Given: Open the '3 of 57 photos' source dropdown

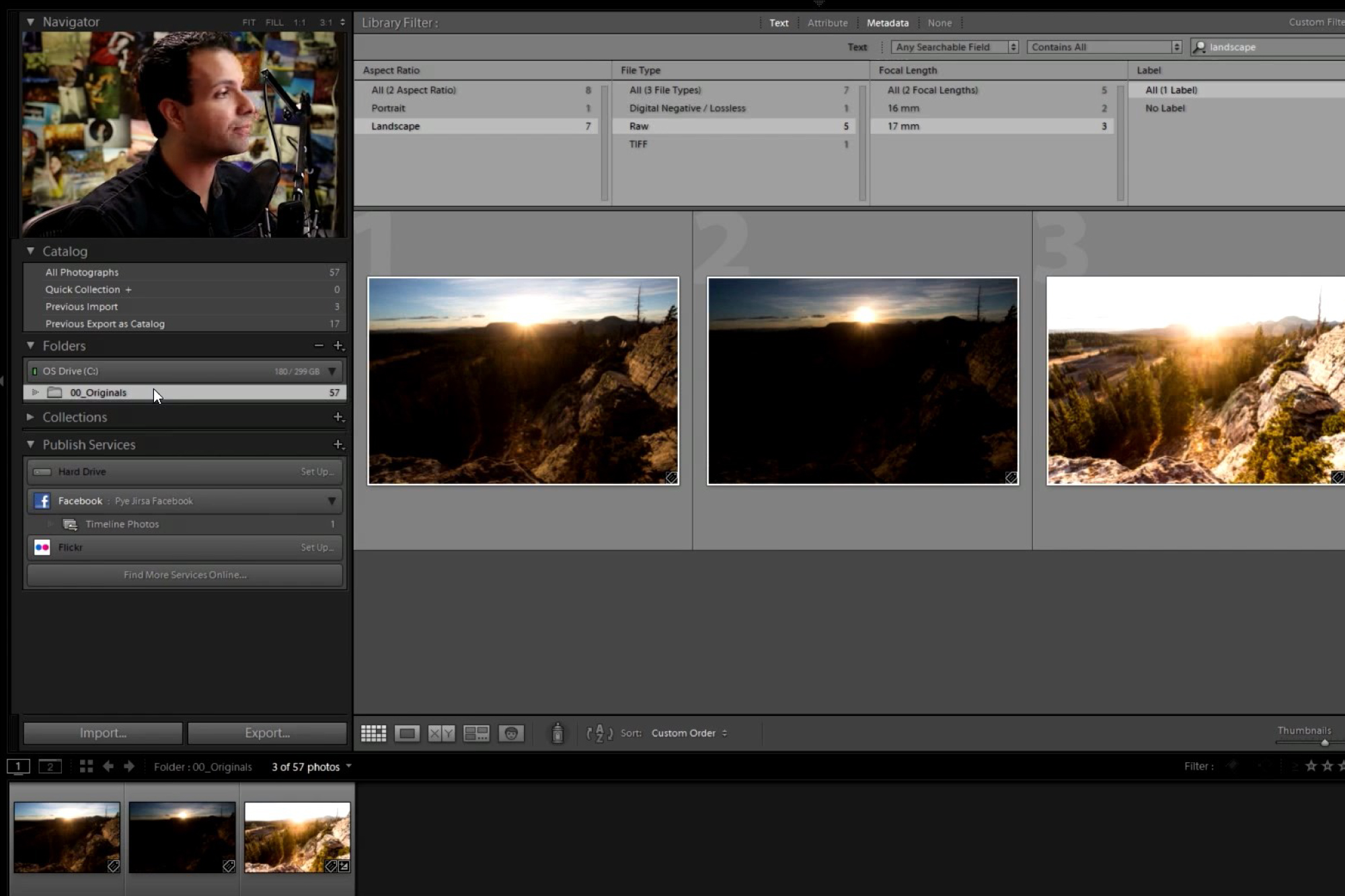Looking at the screenshot, I should coord(311,767).
